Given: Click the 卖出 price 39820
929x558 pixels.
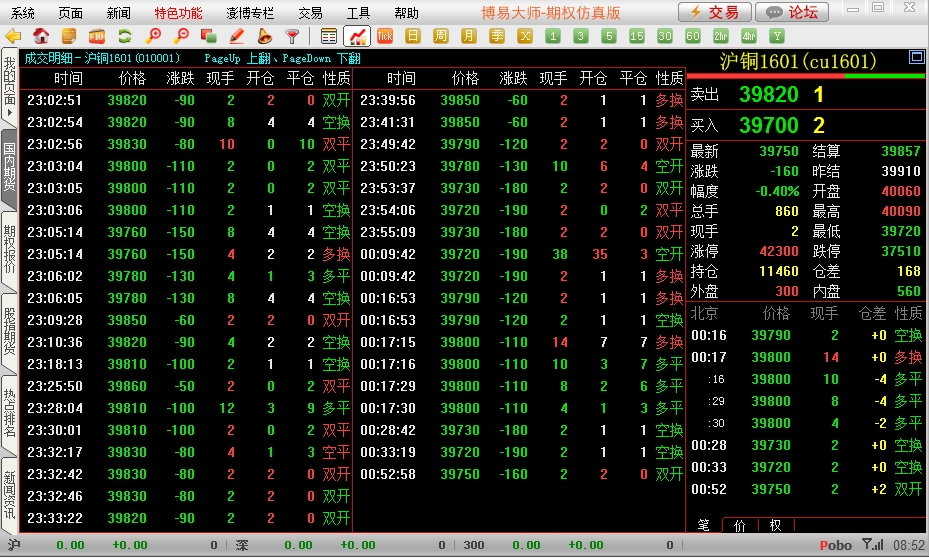Looking at the screenshot, I should (x=768, y=94).
